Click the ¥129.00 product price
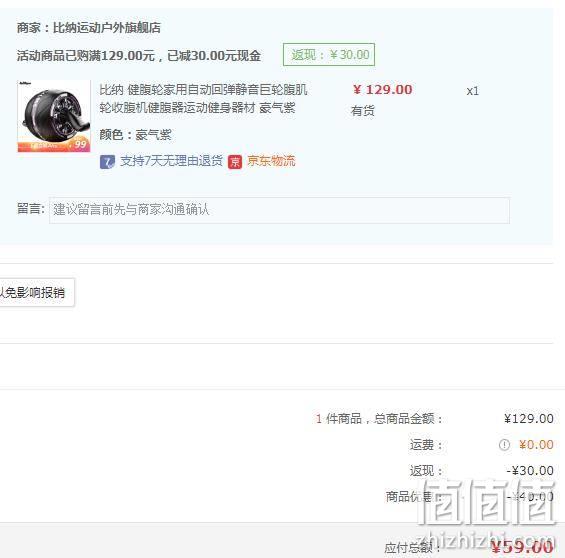Screen dimensions: 565x558 point(382,90)
